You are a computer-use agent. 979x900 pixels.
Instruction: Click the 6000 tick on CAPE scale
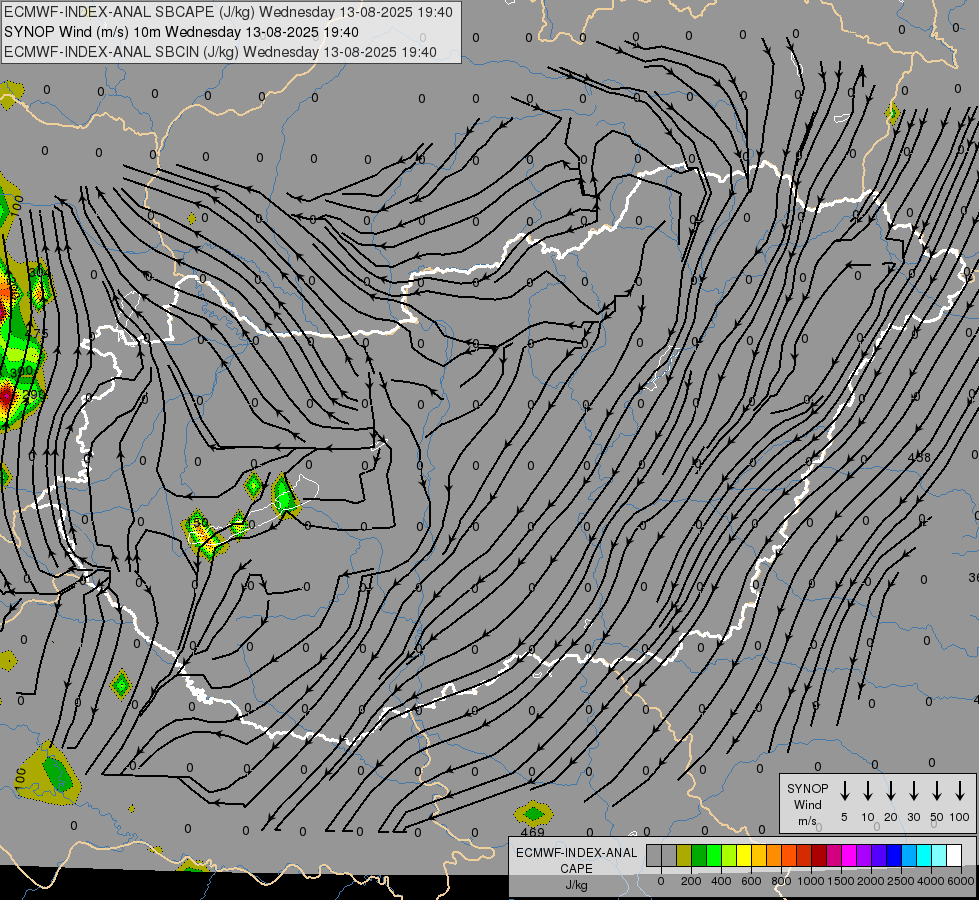pyautogui.click(x=961, y=881)
